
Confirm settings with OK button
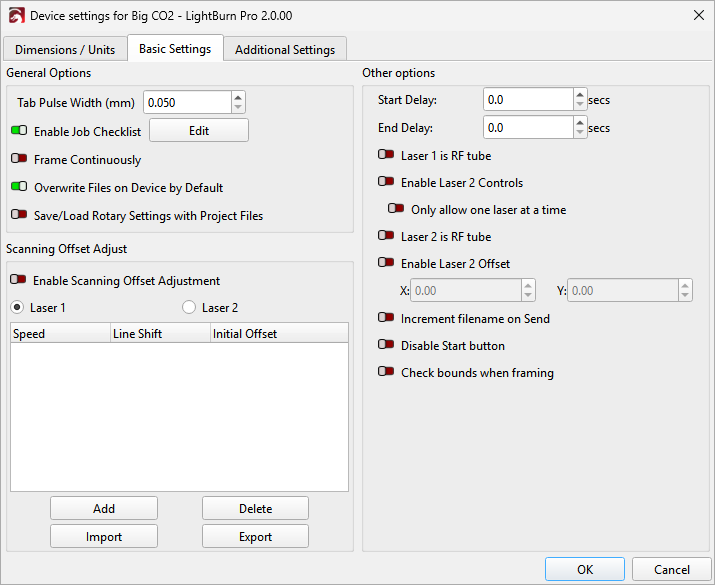tap(585, 569)
